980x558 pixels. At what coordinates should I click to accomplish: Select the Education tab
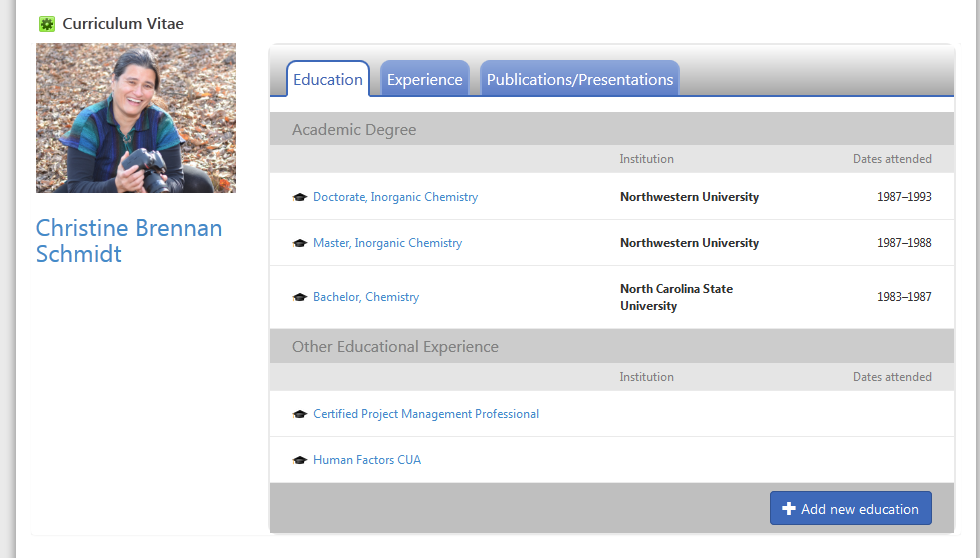[x=328, y=80]
